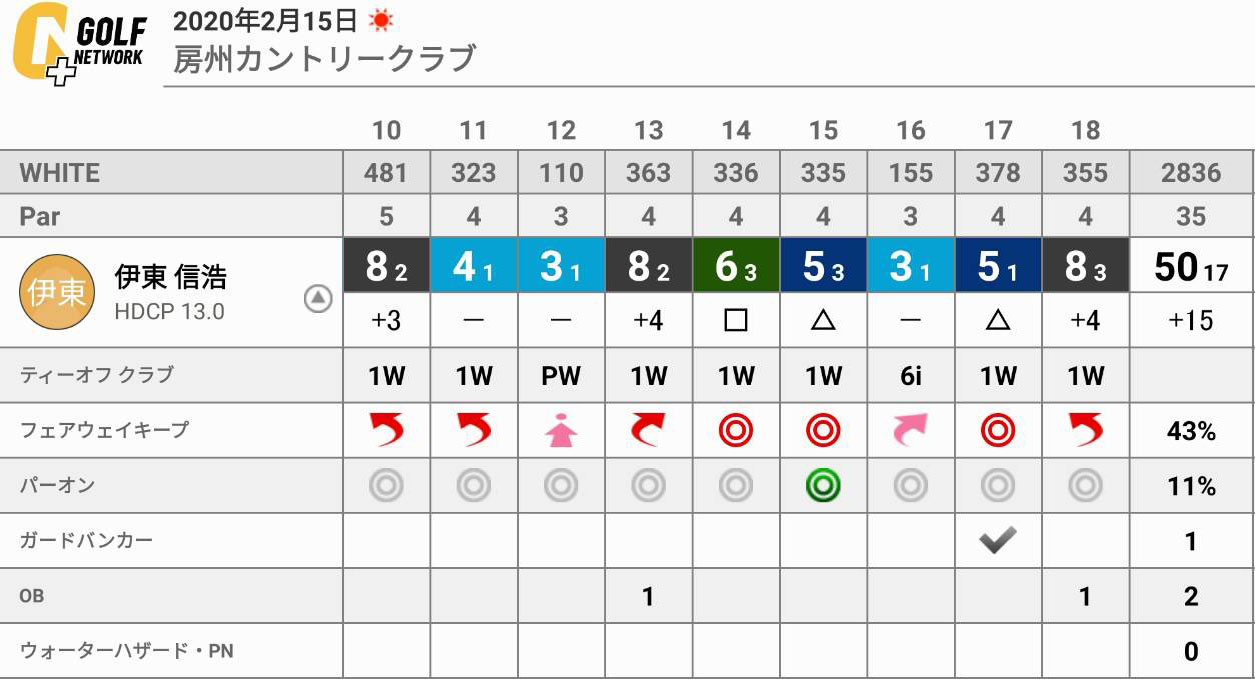
Task: Select the PW tee-off club on hole 12
Action: (561, 376)
